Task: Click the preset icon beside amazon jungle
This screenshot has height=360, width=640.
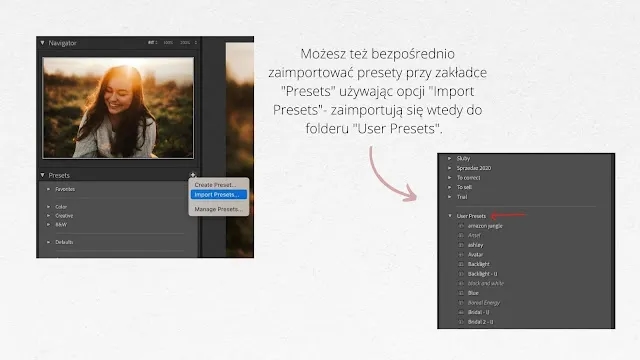Action: (x=461, y=226)
